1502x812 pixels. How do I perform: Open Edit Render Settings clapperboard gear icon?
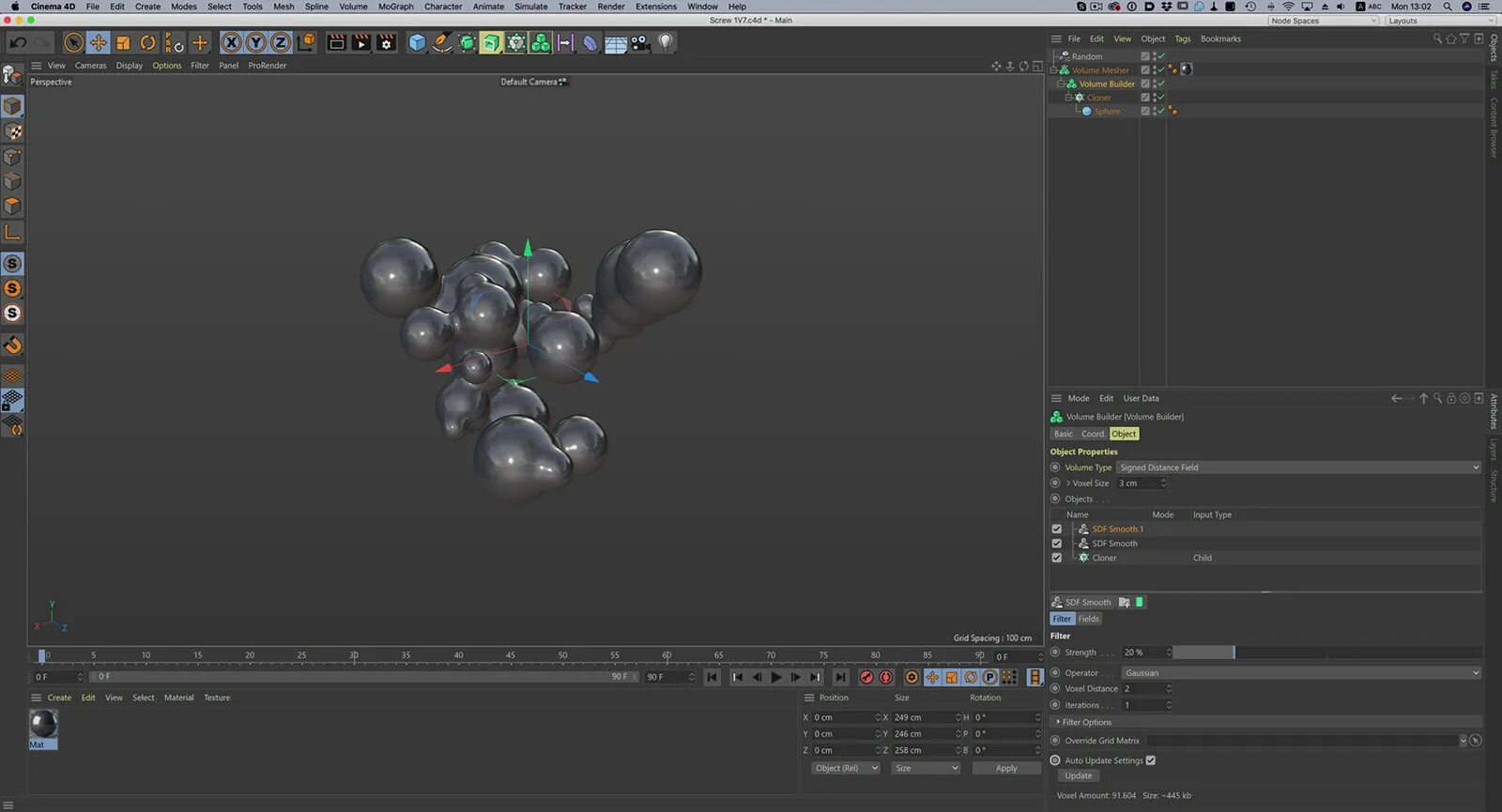tap(386, 43)
